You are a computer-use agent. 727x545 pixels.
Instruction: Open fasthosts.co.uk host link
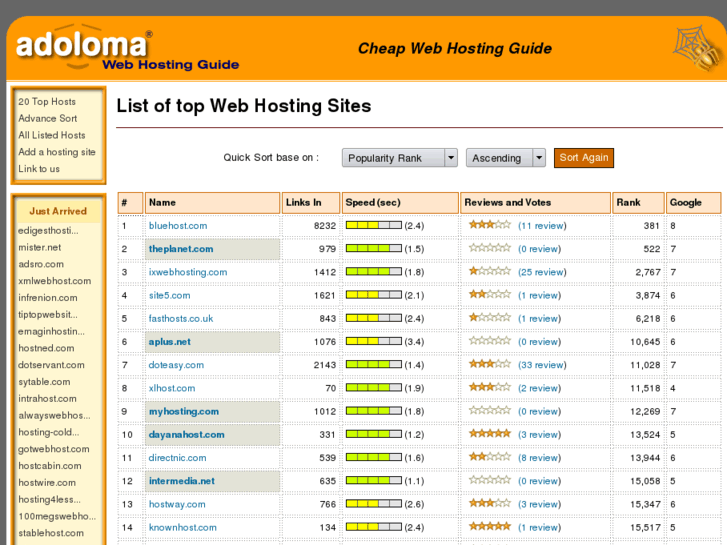181,319
